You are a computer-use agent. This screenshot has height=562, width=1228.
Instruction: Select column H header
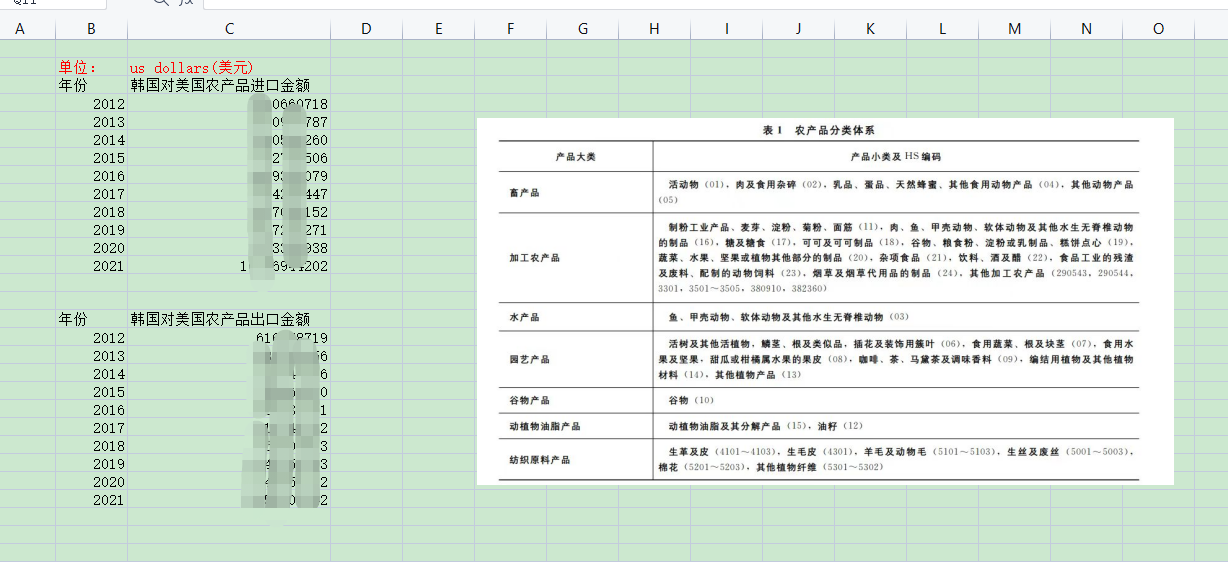(654, 29)
